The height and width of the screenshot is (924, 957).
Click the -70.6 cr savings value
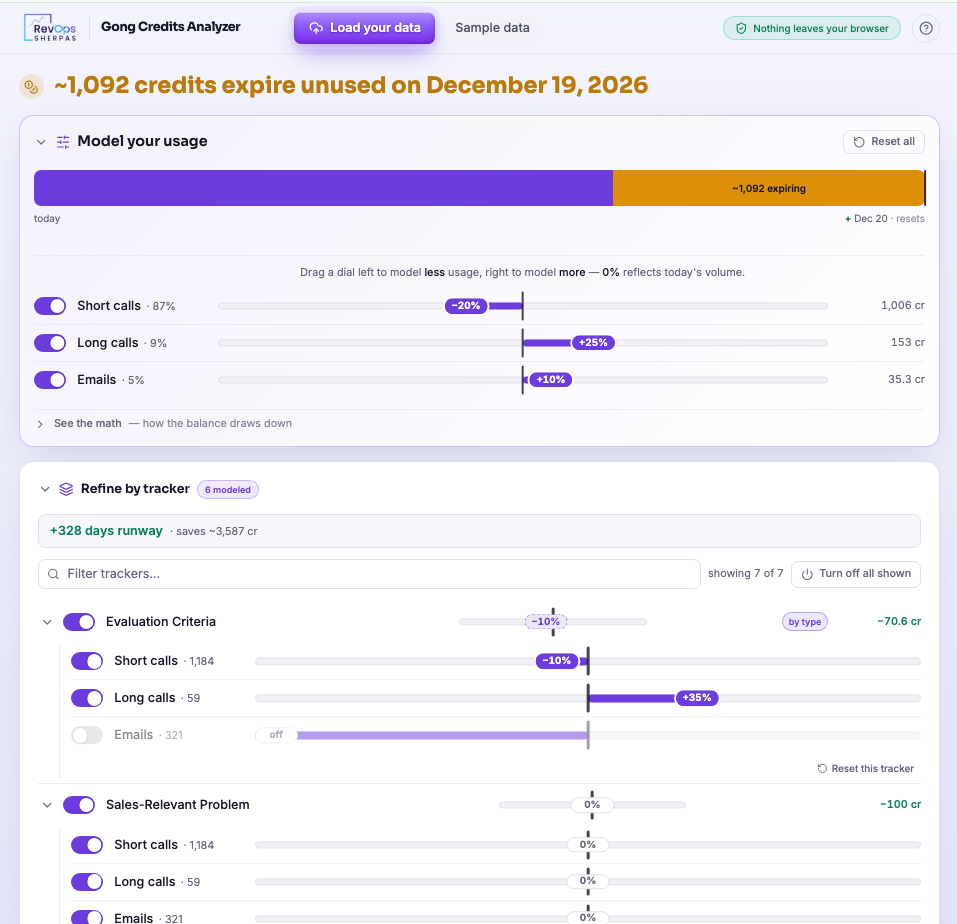pyautogui.click(x=898, y=621)
